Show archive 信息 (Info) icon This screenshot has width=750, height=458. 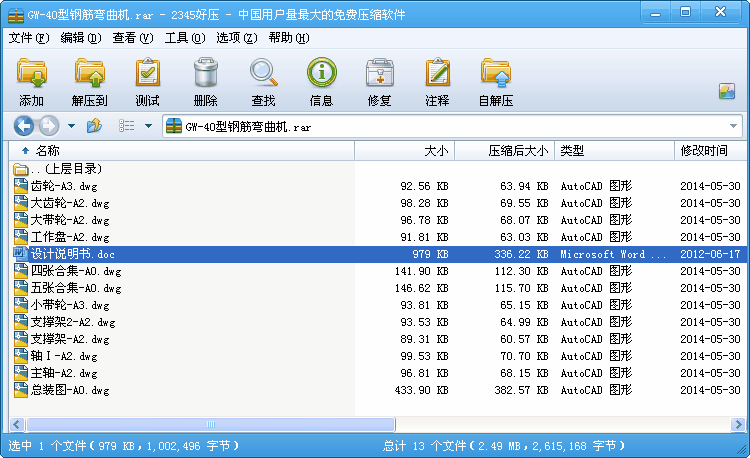tap(321, 73)
